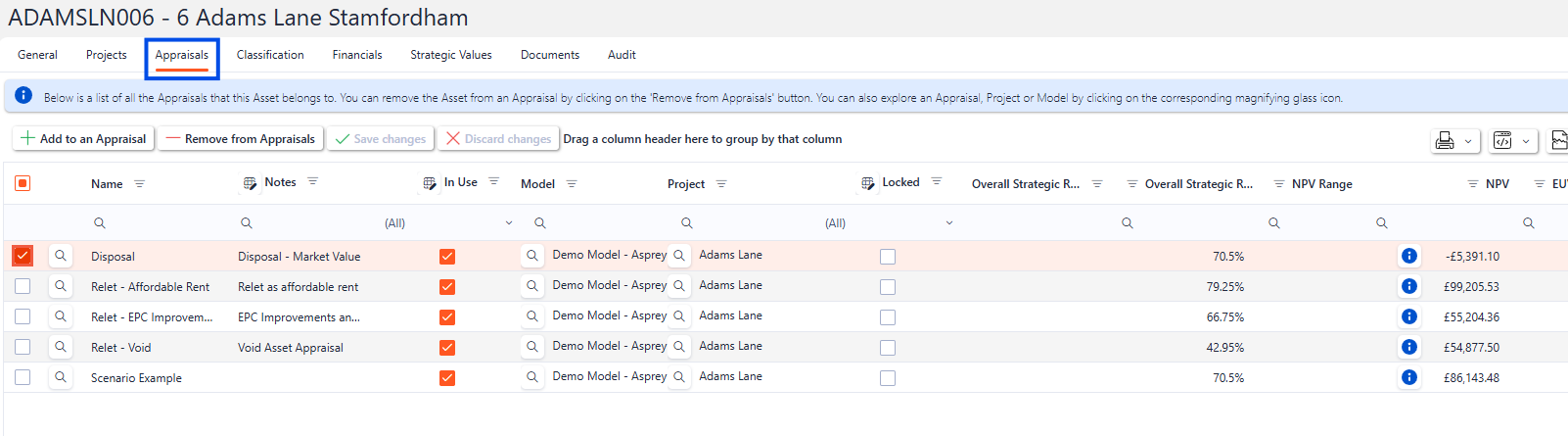Click the NPV column filter icon
1568x436 pixels.
point(1472,184)
